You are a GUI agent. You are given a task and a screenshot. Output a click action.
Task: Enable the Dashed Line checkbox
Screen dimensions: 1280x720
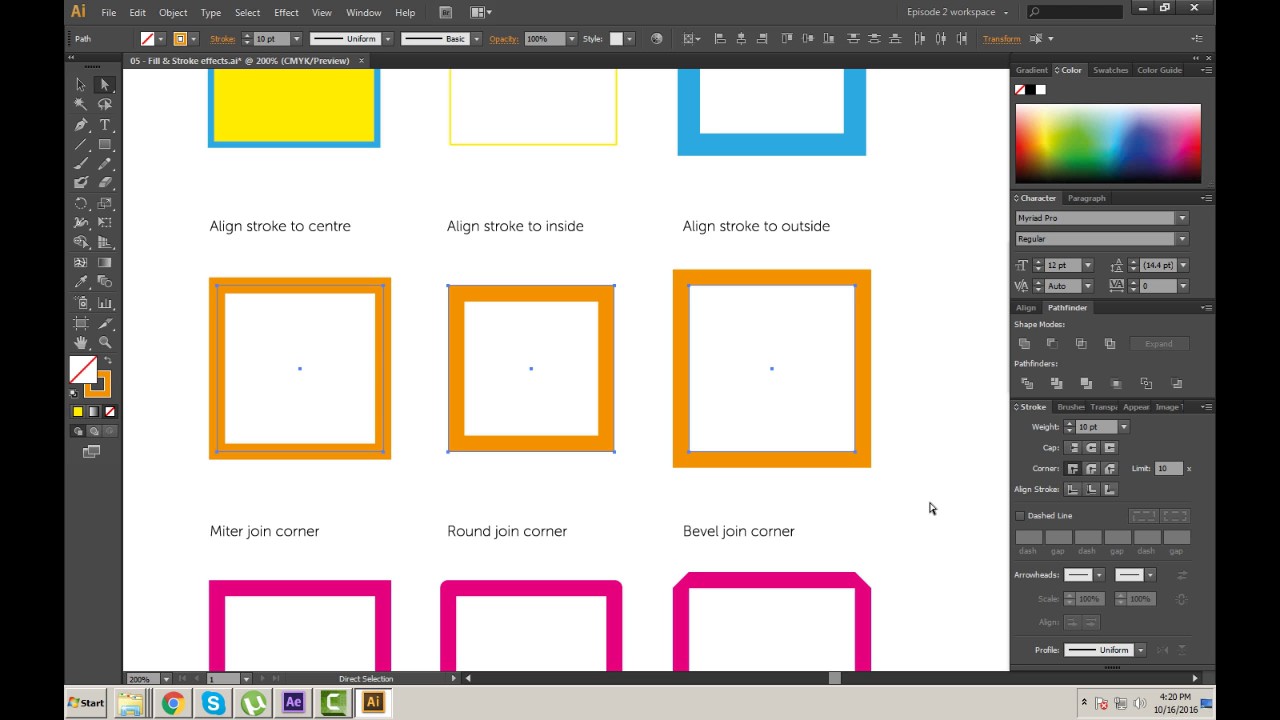1020,516
